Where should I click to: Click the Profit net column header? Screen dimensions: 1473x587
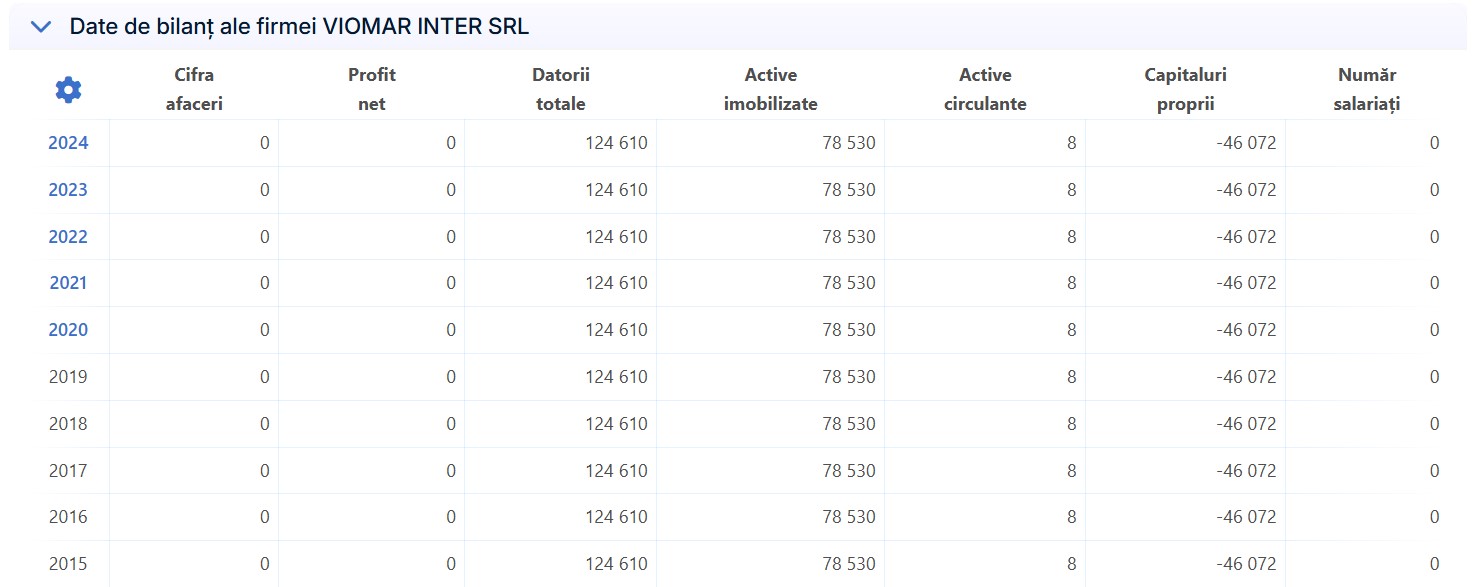click(372, 89)
